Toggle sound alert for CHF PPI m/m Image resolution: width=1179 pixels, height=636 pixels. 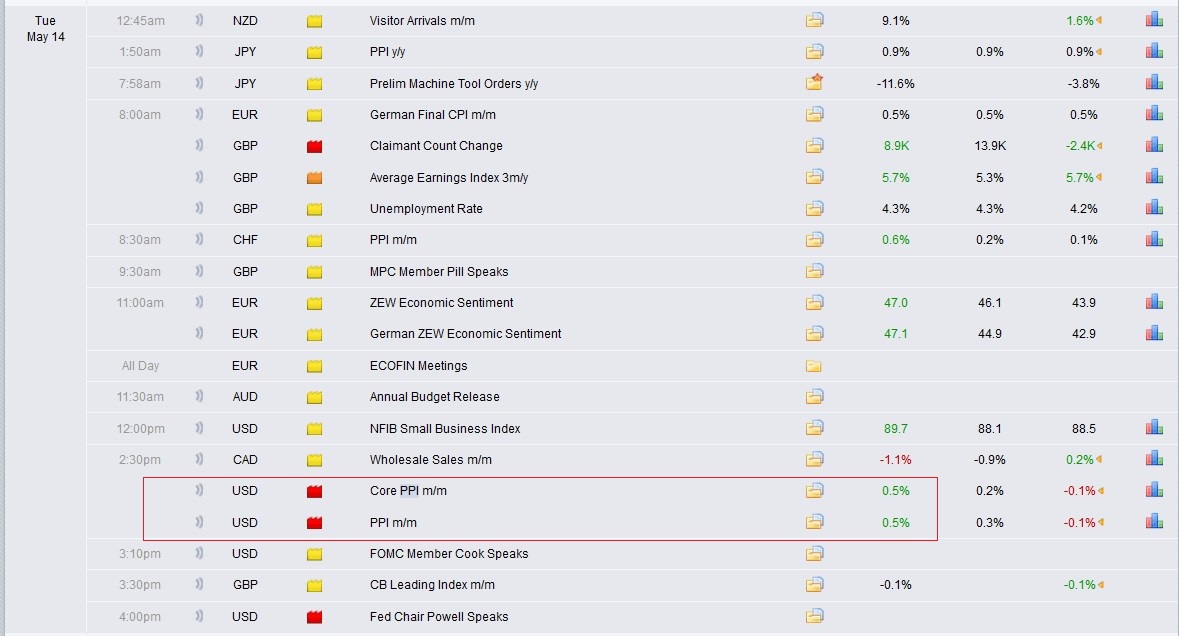pyautogui.click(x=200, y=240)
